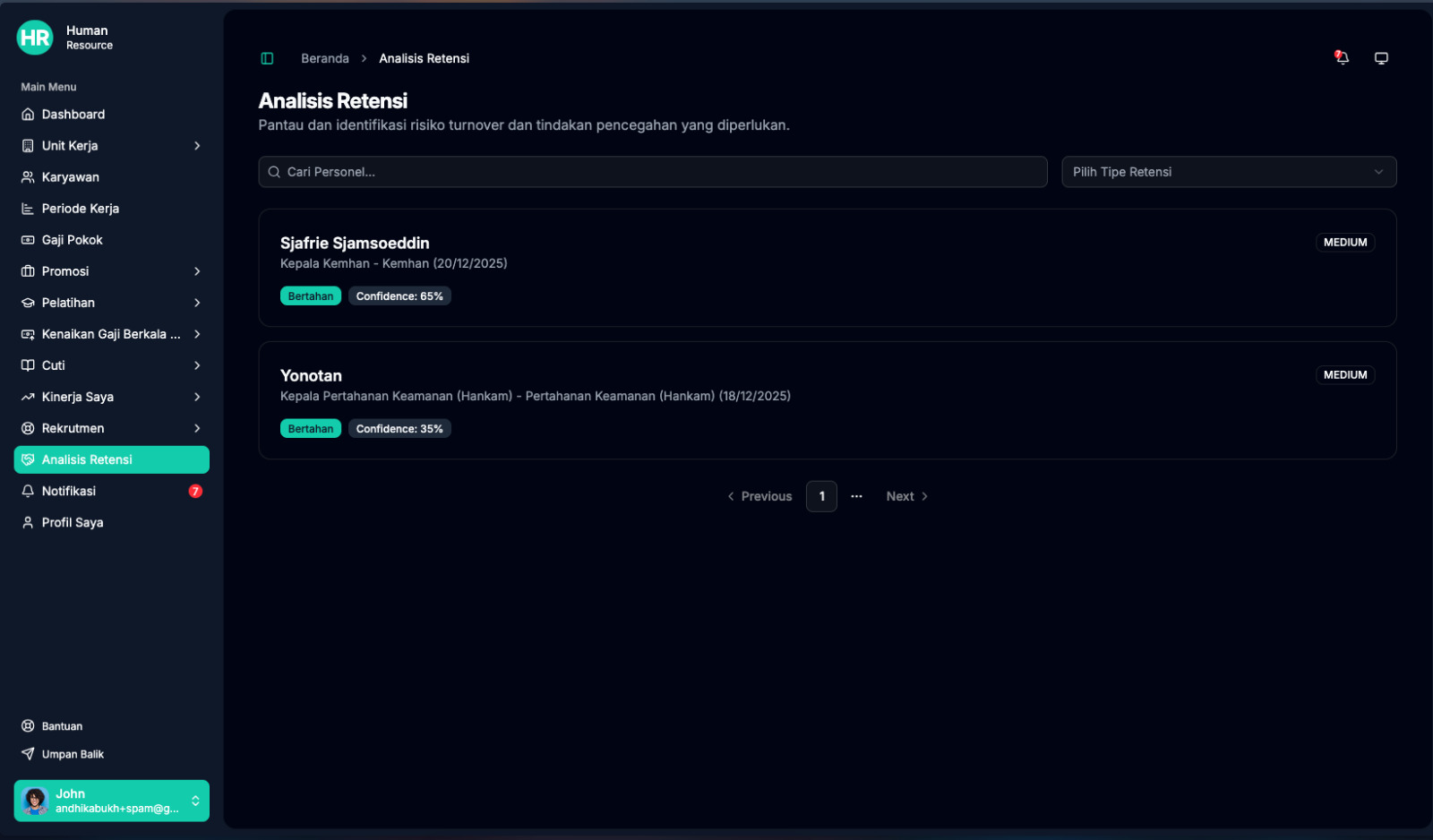The image size is (1433, 840).
Task: Expand the Promosi submenu chevron
Action: pos(197,271)
